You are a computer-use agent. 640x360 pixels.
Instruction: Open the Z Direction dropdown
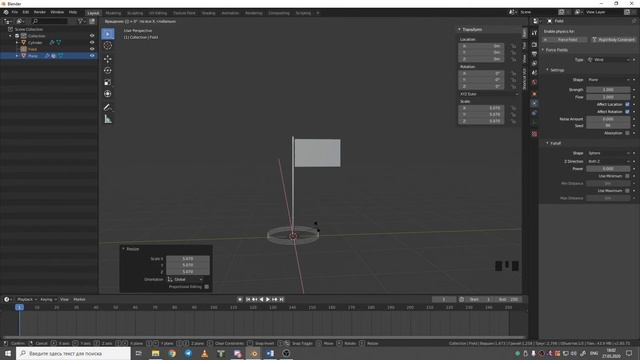pyautogui.click(x=609, y=162)
